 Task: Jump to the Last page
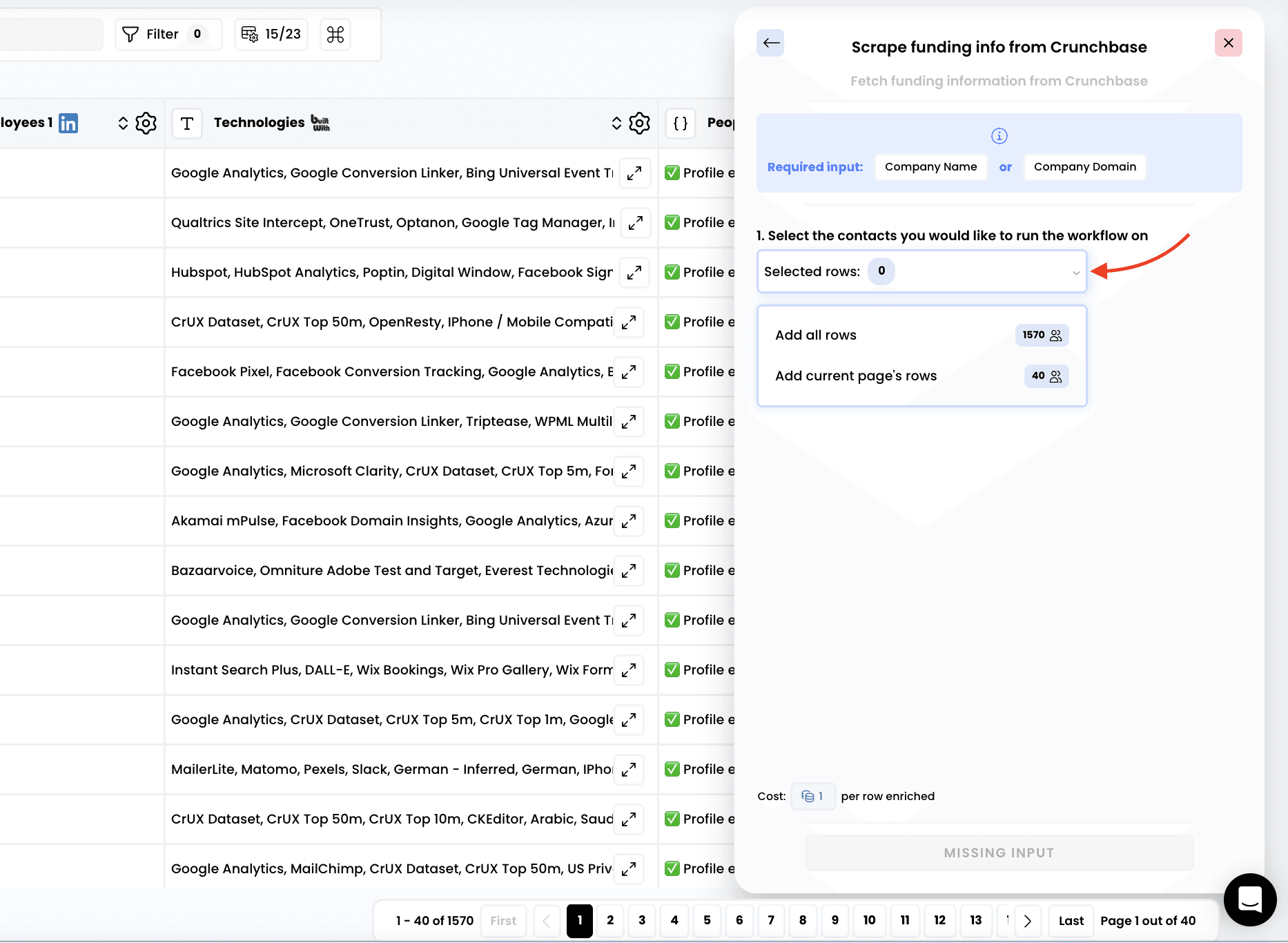1071,921
